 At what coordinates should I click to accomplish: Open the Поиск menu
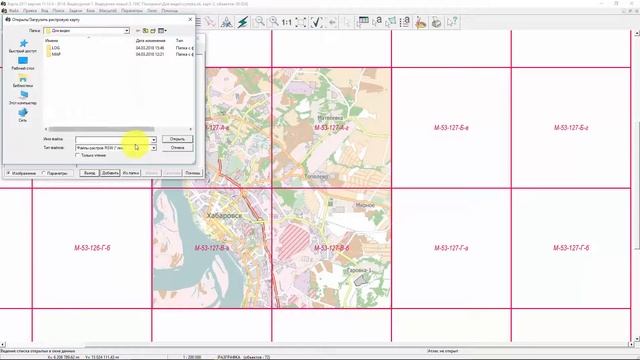[58, 11]
